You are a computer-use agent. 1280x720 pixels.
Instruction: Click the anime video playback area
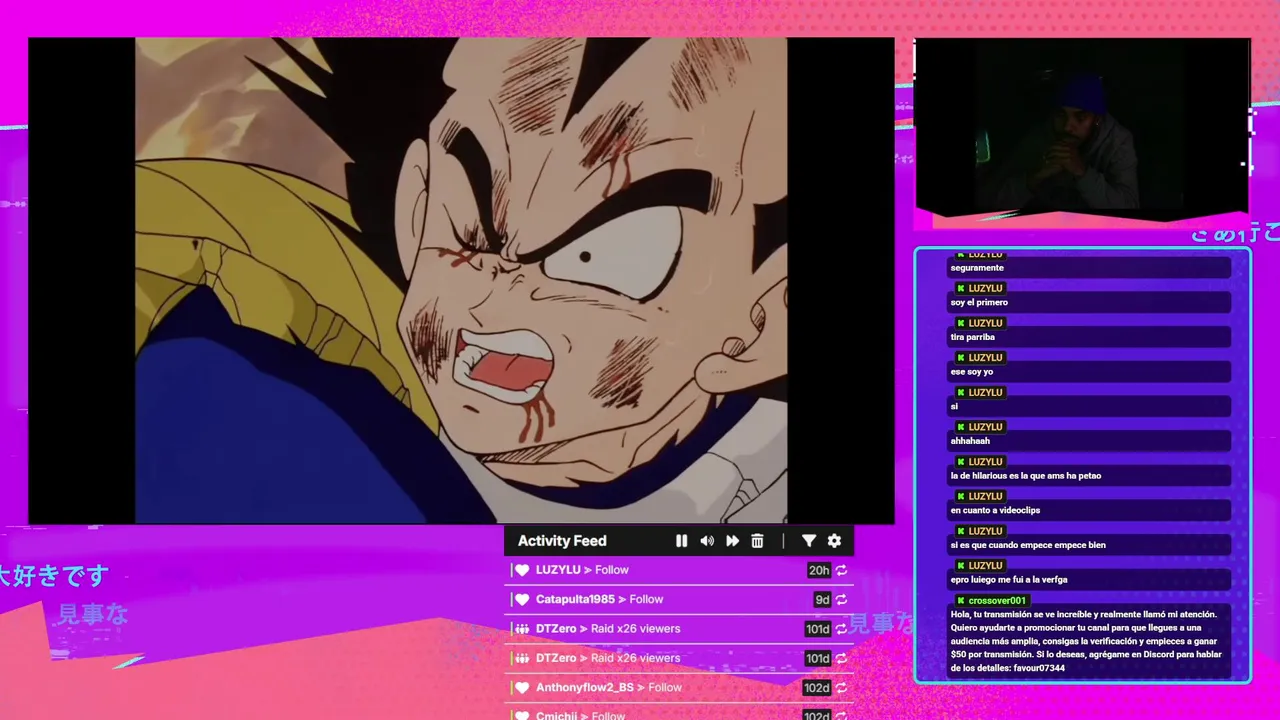pyautogui.click(x=461, y=280)
